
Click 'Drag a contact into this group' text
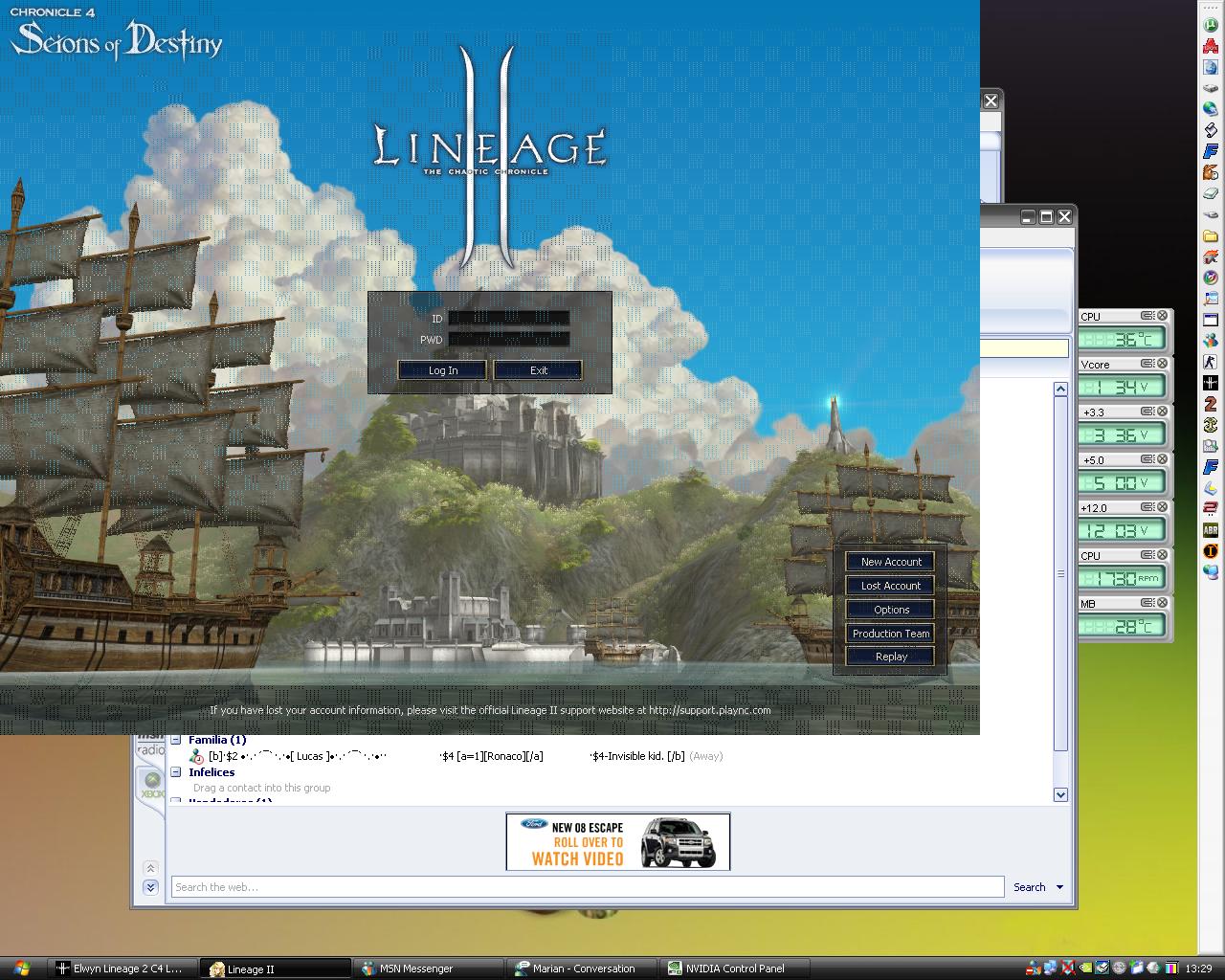pos(261,788)
